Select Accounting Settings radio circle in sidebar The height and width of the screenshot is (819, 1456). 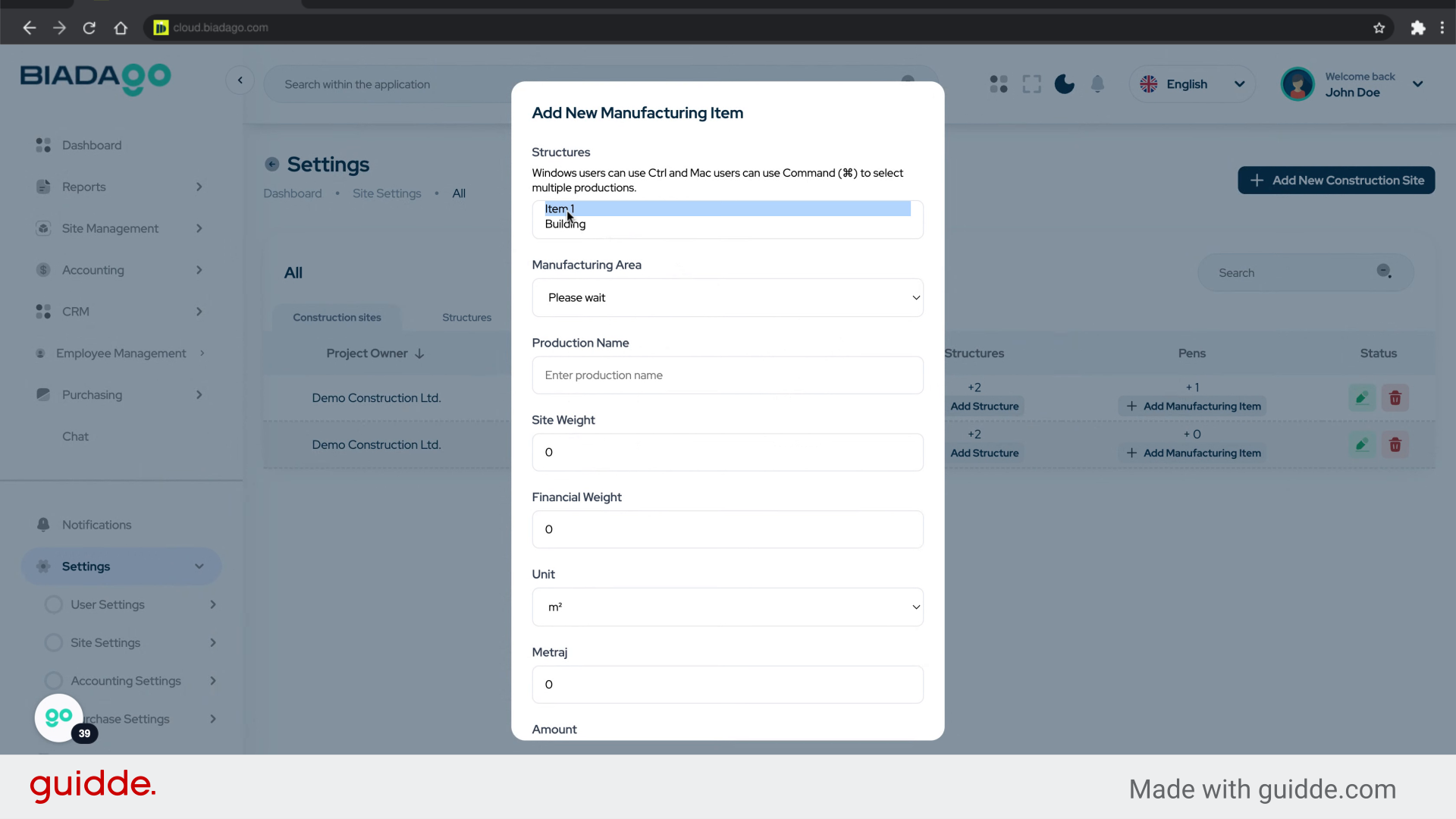click(53, 681)
